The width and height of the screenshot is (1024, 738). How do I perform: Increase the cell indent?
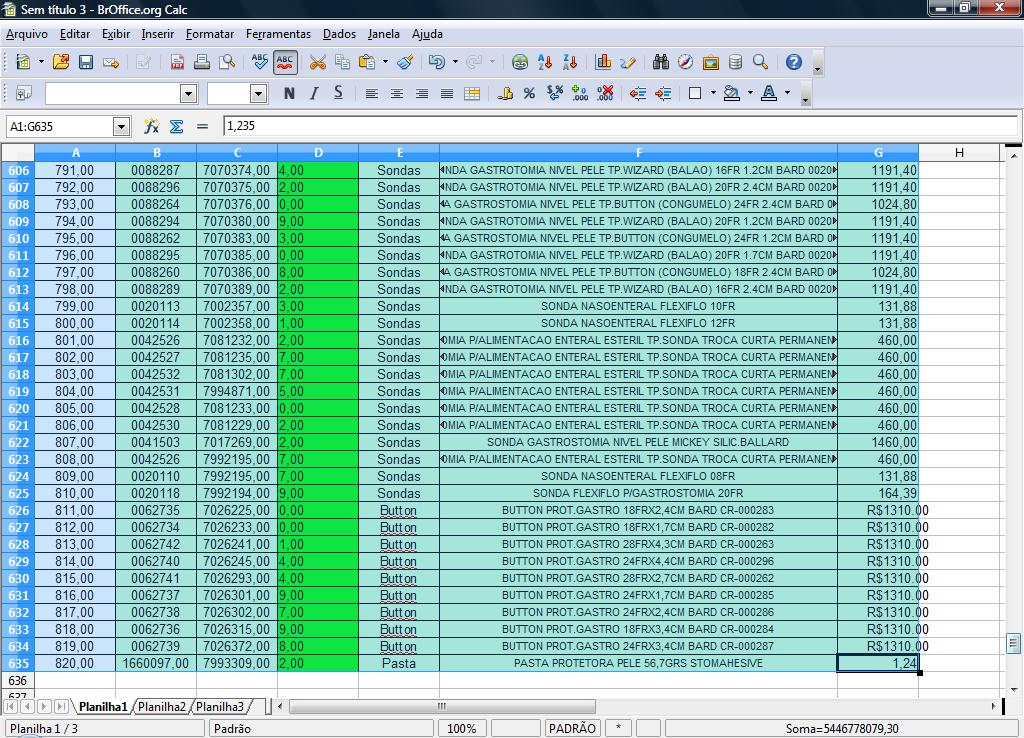[x=663, y=93]
